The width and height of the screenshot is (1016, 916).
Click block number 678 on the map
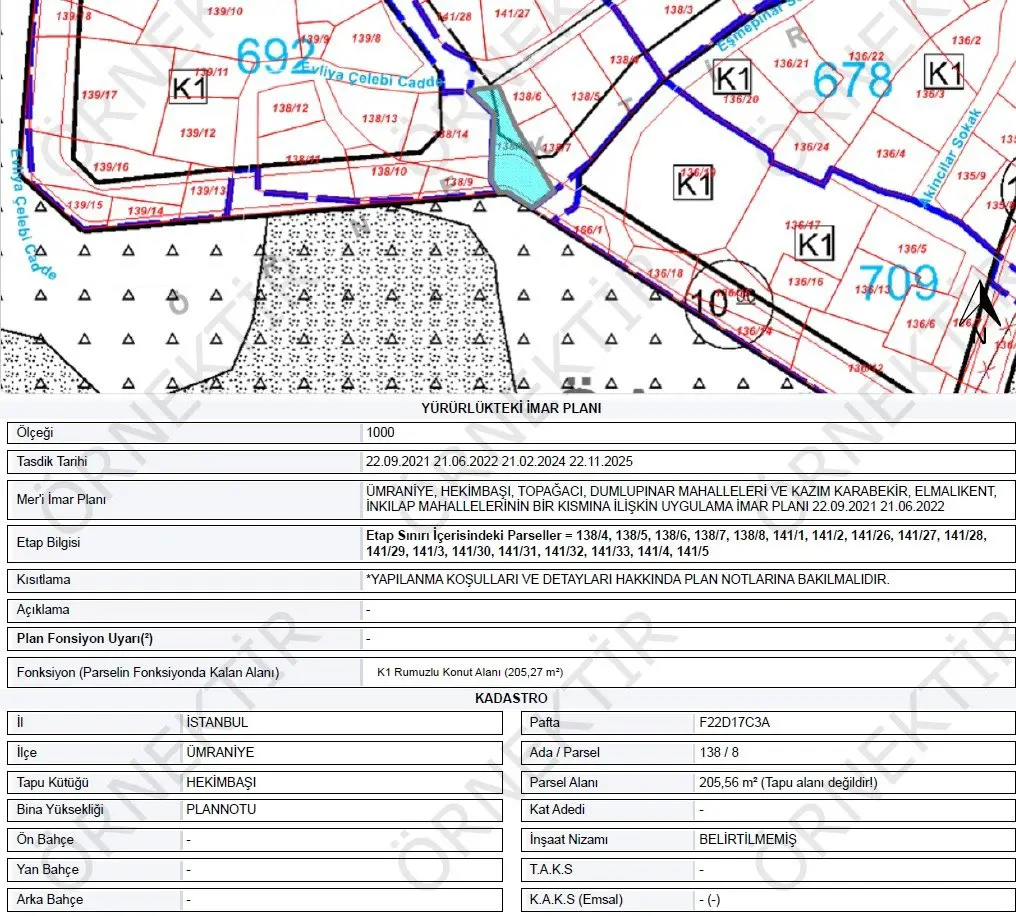pos(852,80)
